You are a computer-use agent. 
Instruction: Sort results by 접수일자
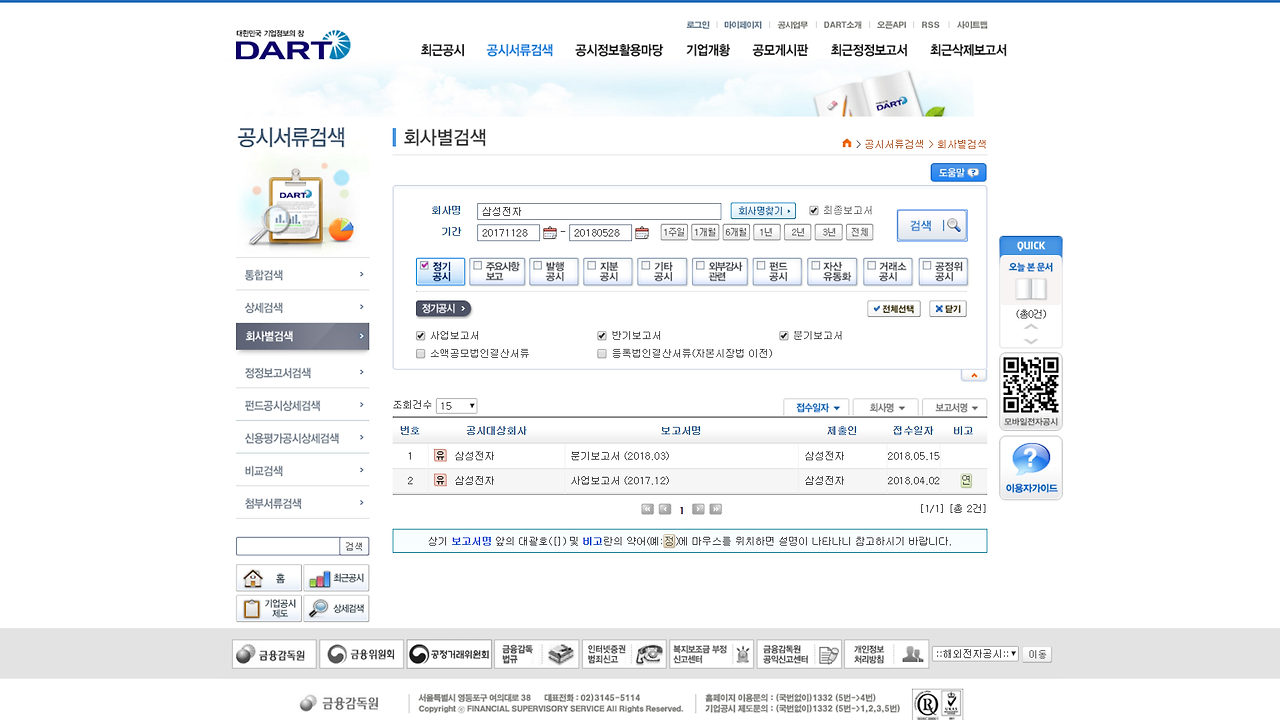[816, 408]
